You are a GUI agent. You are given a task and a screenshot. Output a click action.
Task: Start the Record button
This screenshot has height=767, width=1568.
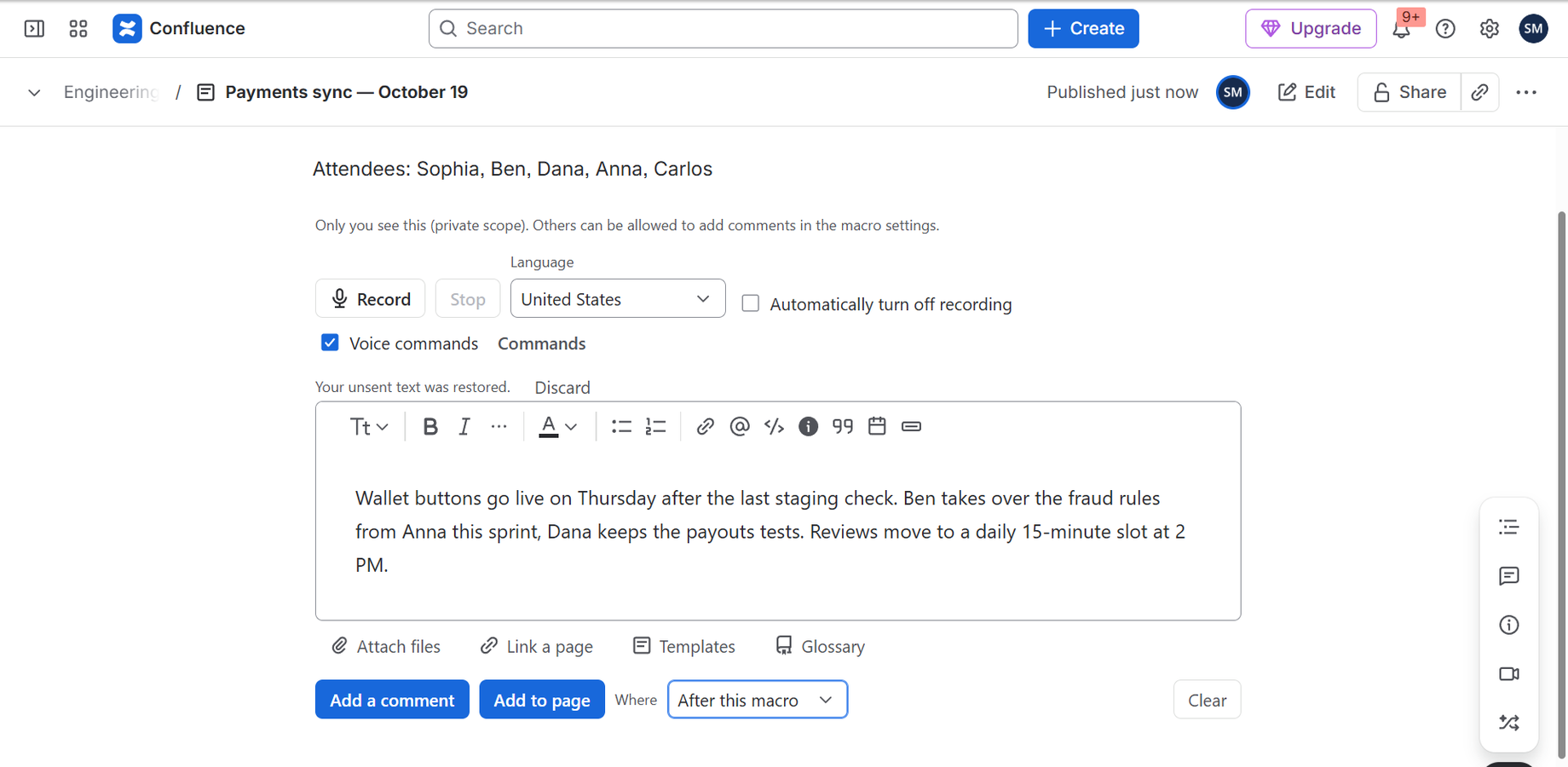[x=371, y=299]
